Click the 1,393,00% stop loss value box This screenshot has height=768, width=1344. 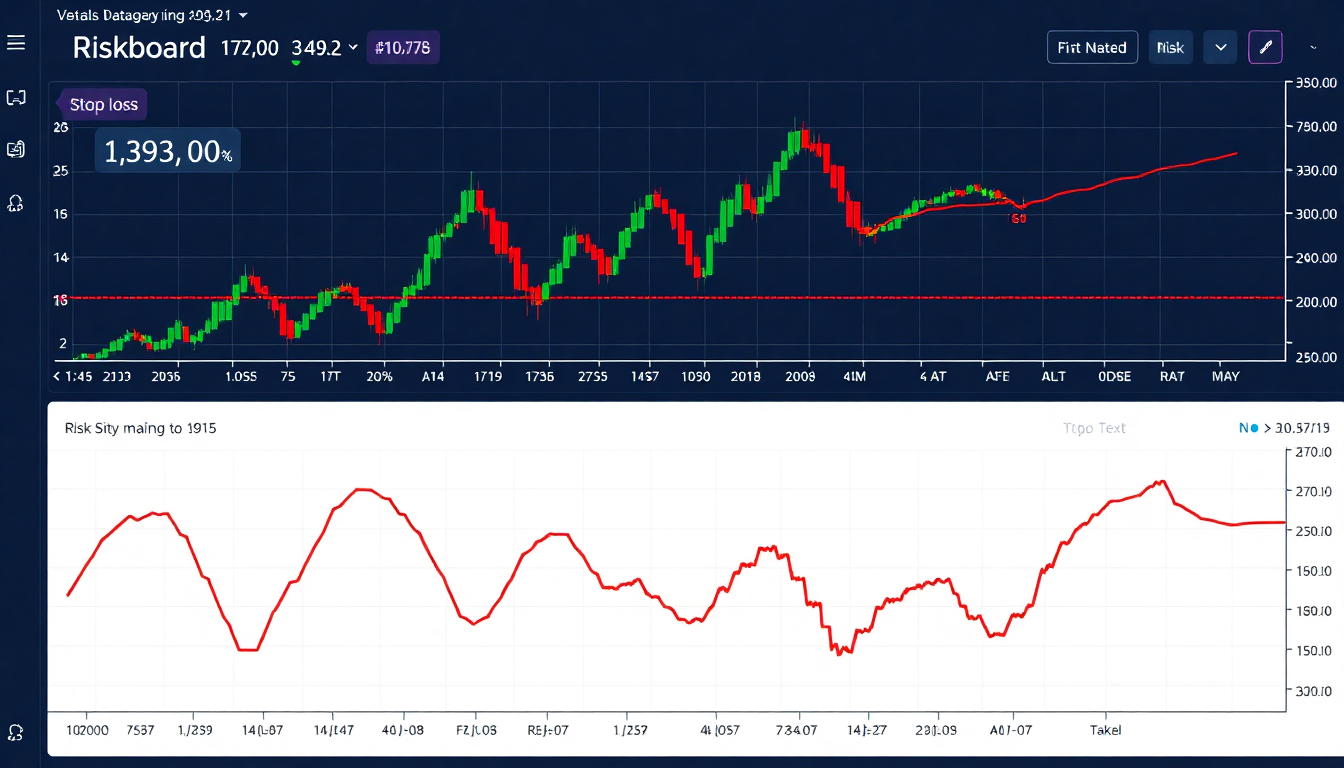coord(167,151)
